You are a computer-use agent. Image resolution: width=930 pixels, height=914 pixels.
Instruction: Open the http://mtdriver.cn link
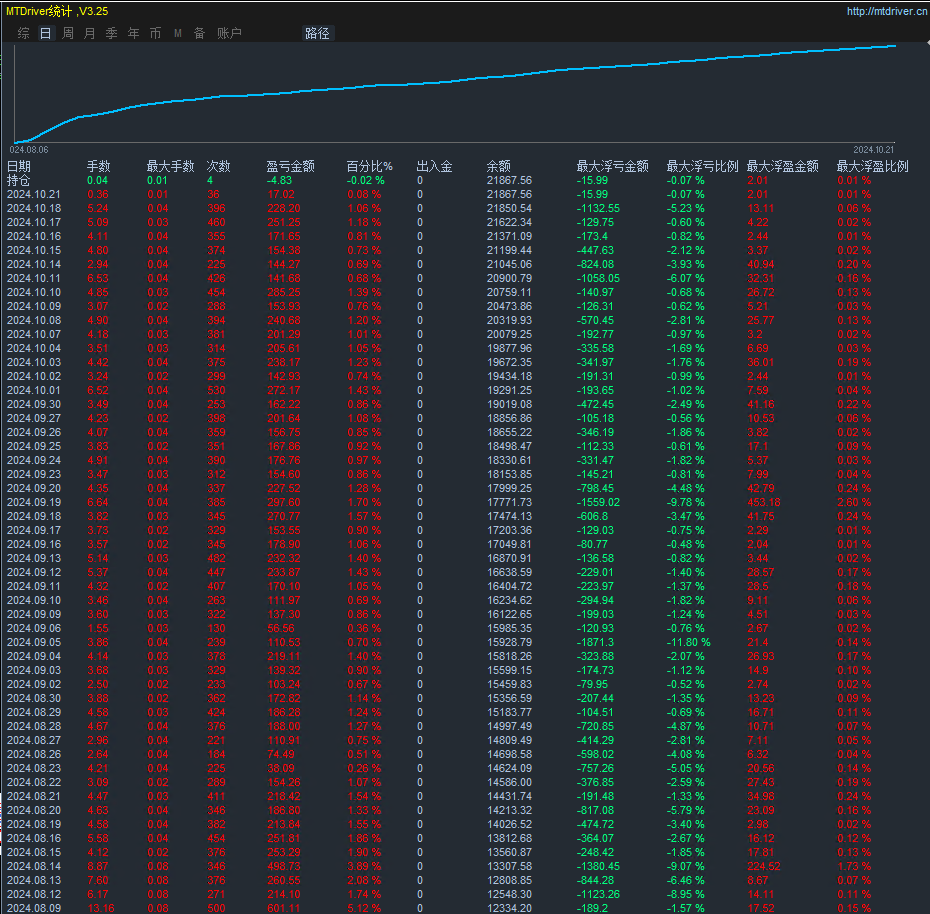click(x=886, y=11)
